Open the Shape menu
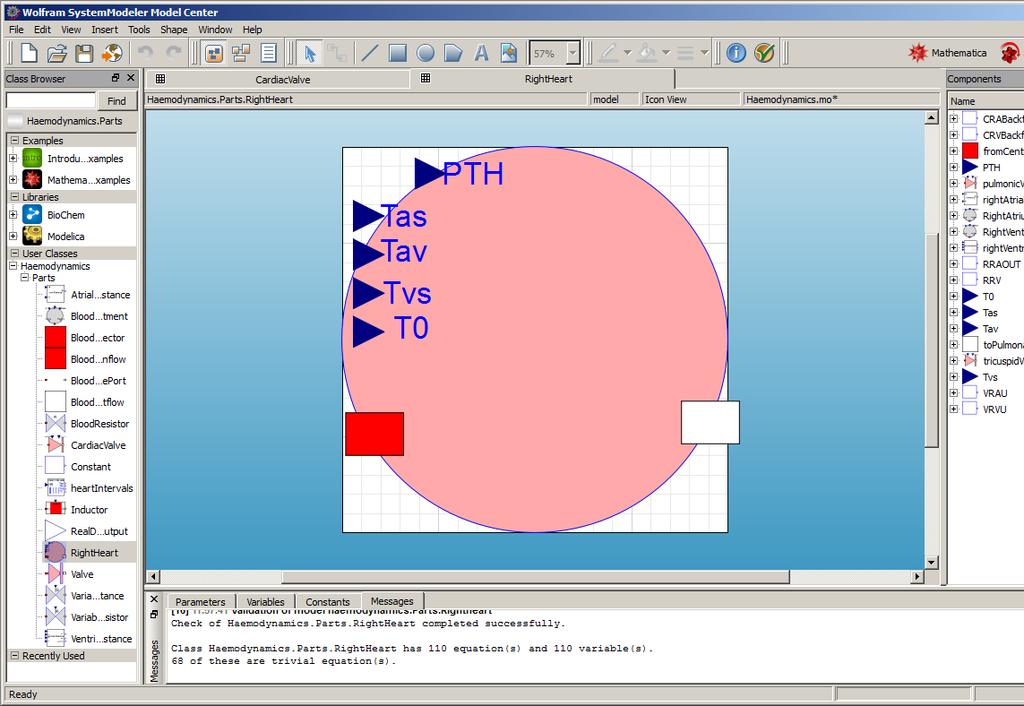Screen dimensions: 1024x706 point(174,29)
